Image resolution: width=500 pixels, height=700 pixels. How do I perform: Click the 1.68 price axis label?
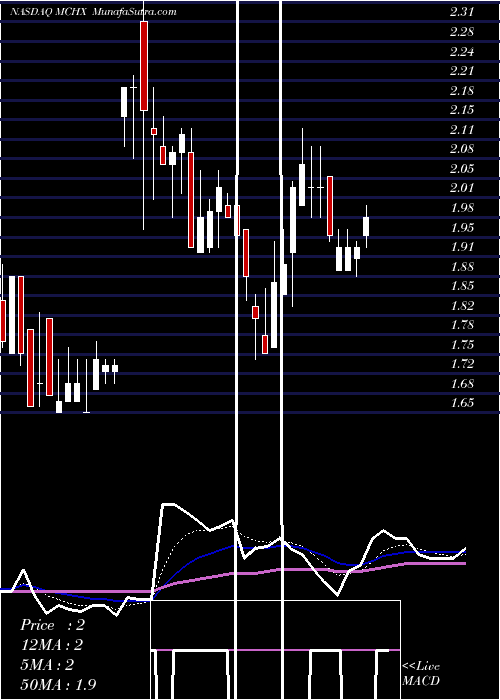pyautogui.click(x=462, y=383)
